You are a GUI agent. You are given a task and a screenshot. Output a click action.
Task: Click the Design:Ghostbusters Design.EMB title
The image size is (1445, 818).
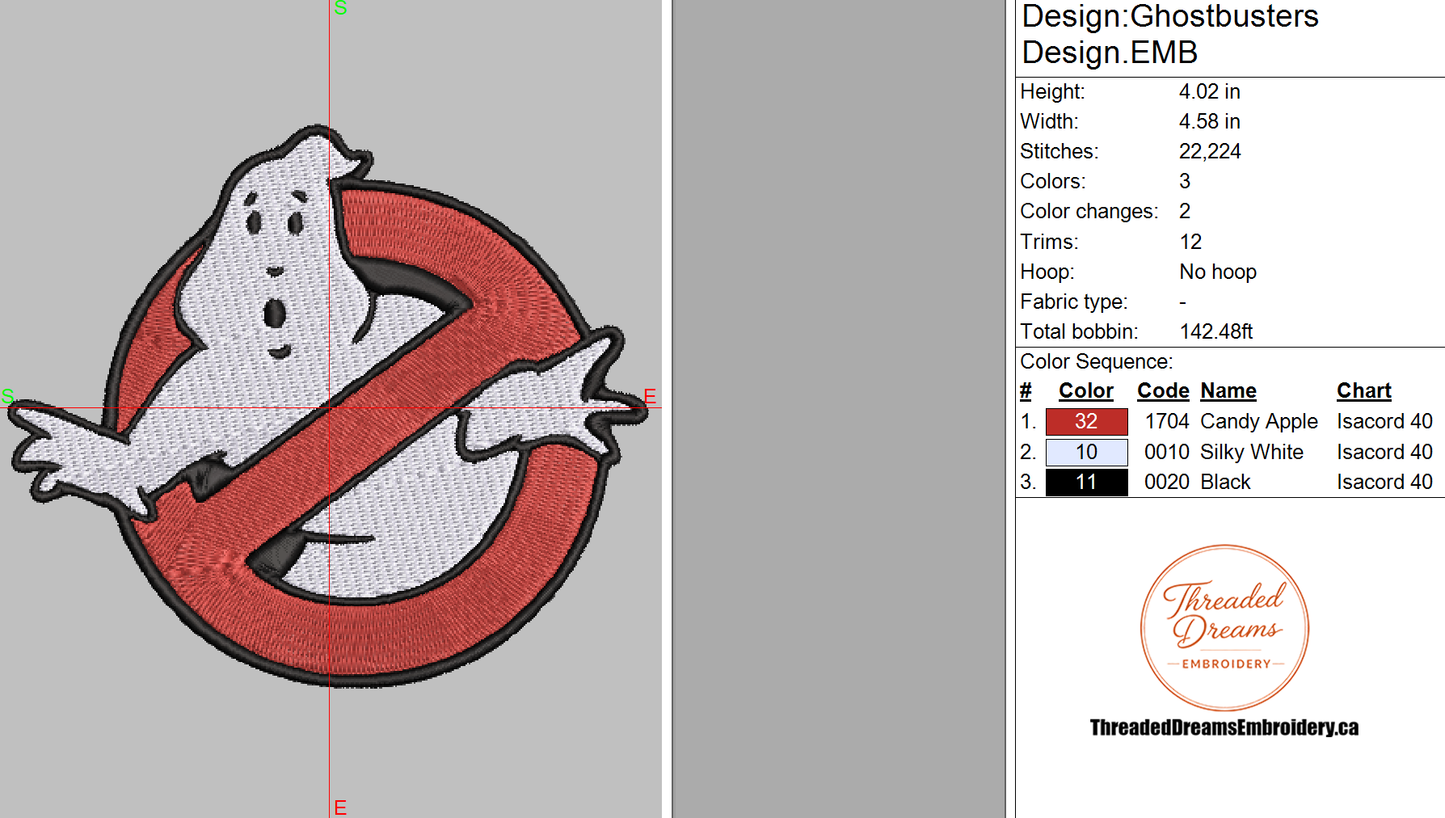(1170, 34)
